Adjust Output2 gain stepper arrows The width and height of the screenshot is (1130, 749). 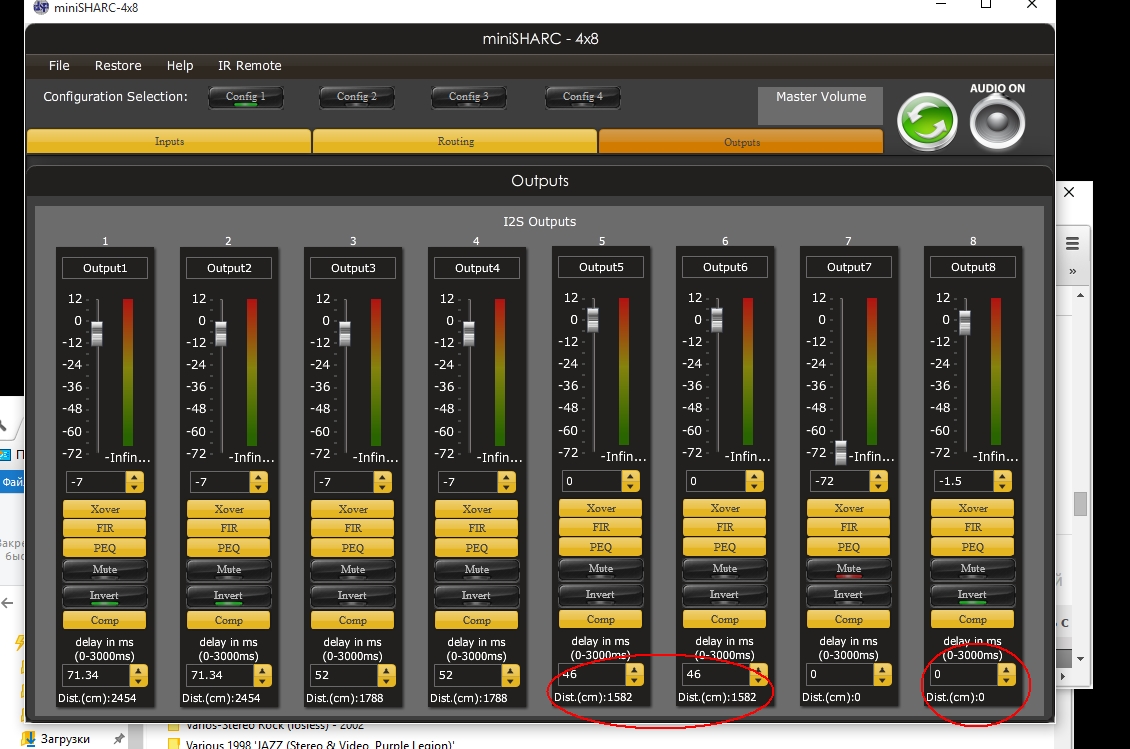(x=259, y=482)
